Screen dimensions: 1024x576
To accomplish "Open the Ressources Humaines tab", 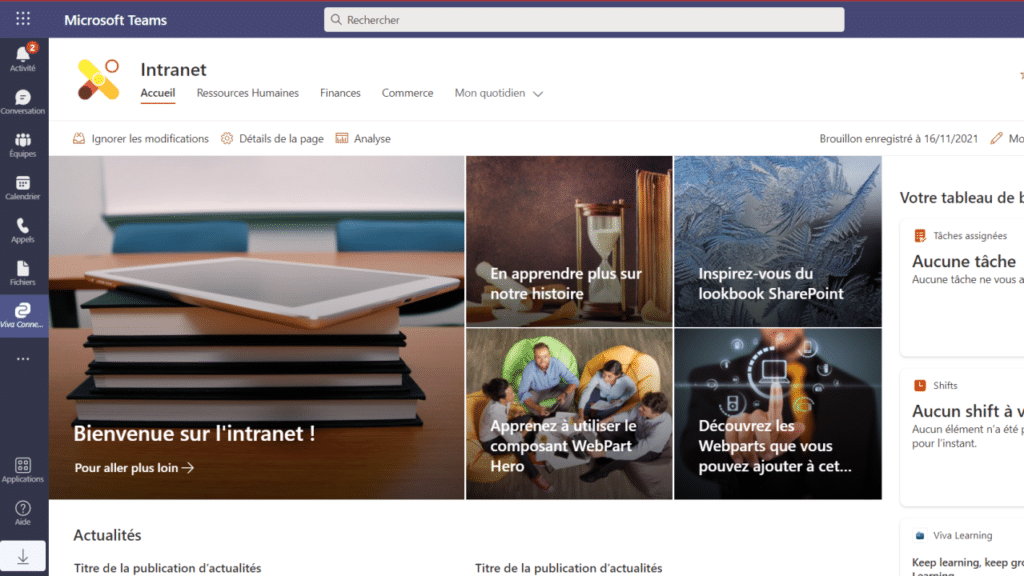I will point(248,93).
